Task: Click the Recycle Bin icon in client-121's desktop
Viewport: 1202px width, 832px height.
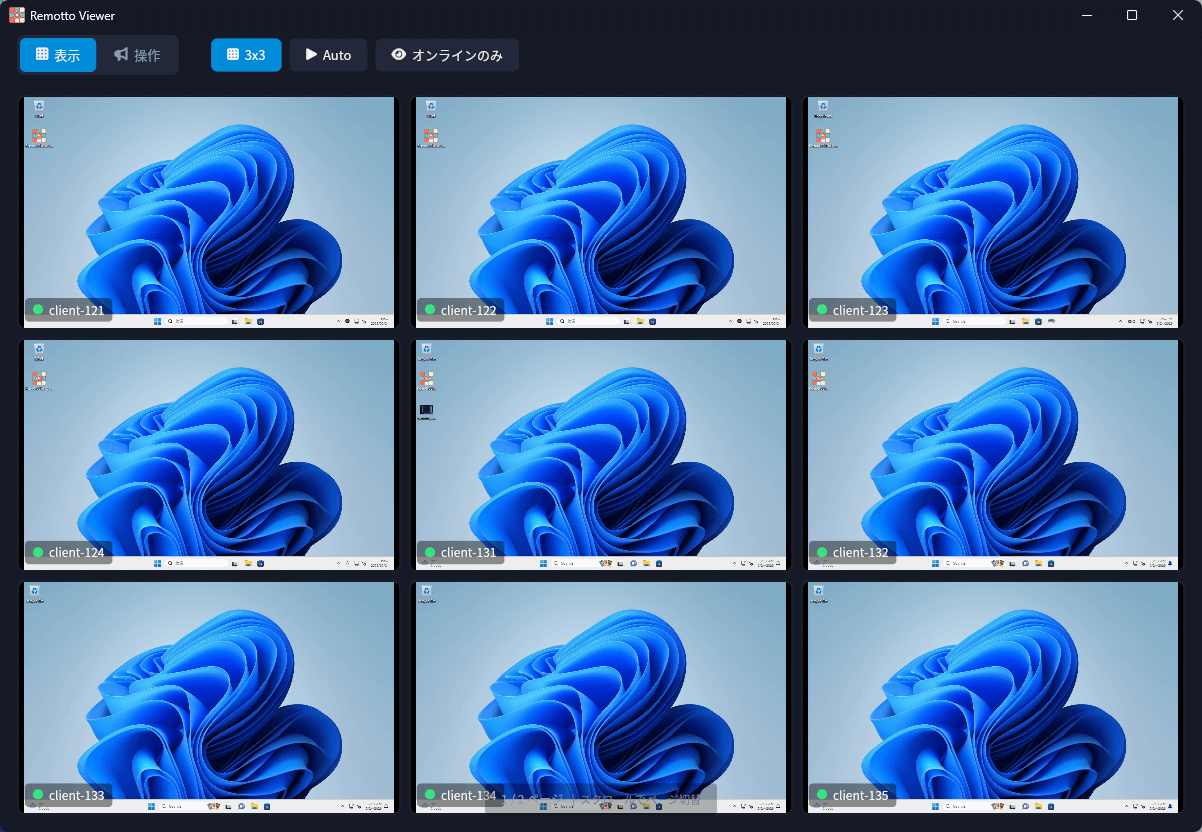Action: (x=38, y=107)
